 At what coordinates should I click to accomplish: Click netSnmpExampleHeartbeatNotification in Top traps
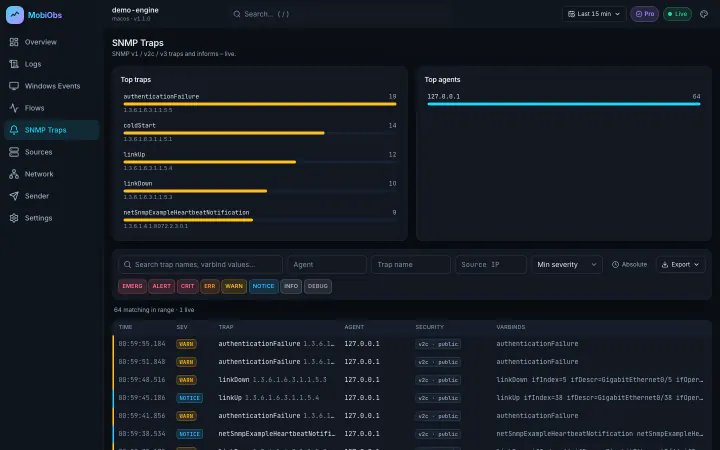tap(186, 213)
